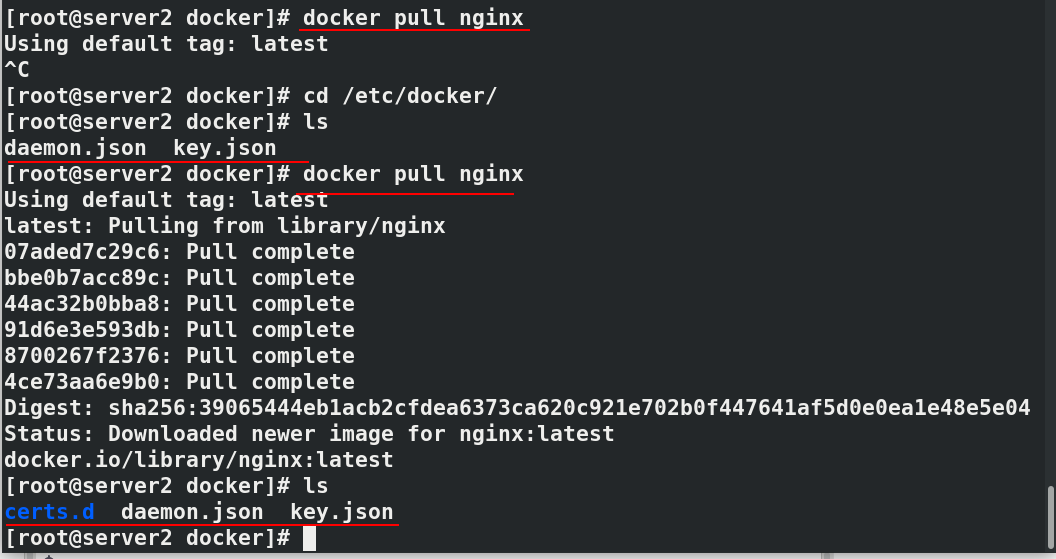The height and width of the screenshot is (559, 1056).
Task: Click the 4ce73aa6e9b0 layer ID
Action: tap(82, 382)
